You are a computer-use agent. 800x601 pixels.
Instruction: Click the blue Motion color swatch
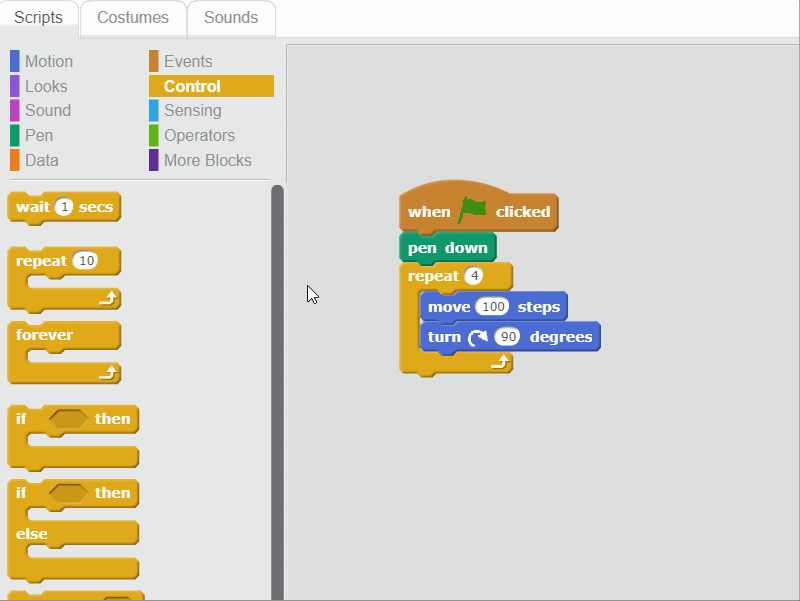[15, 61]
